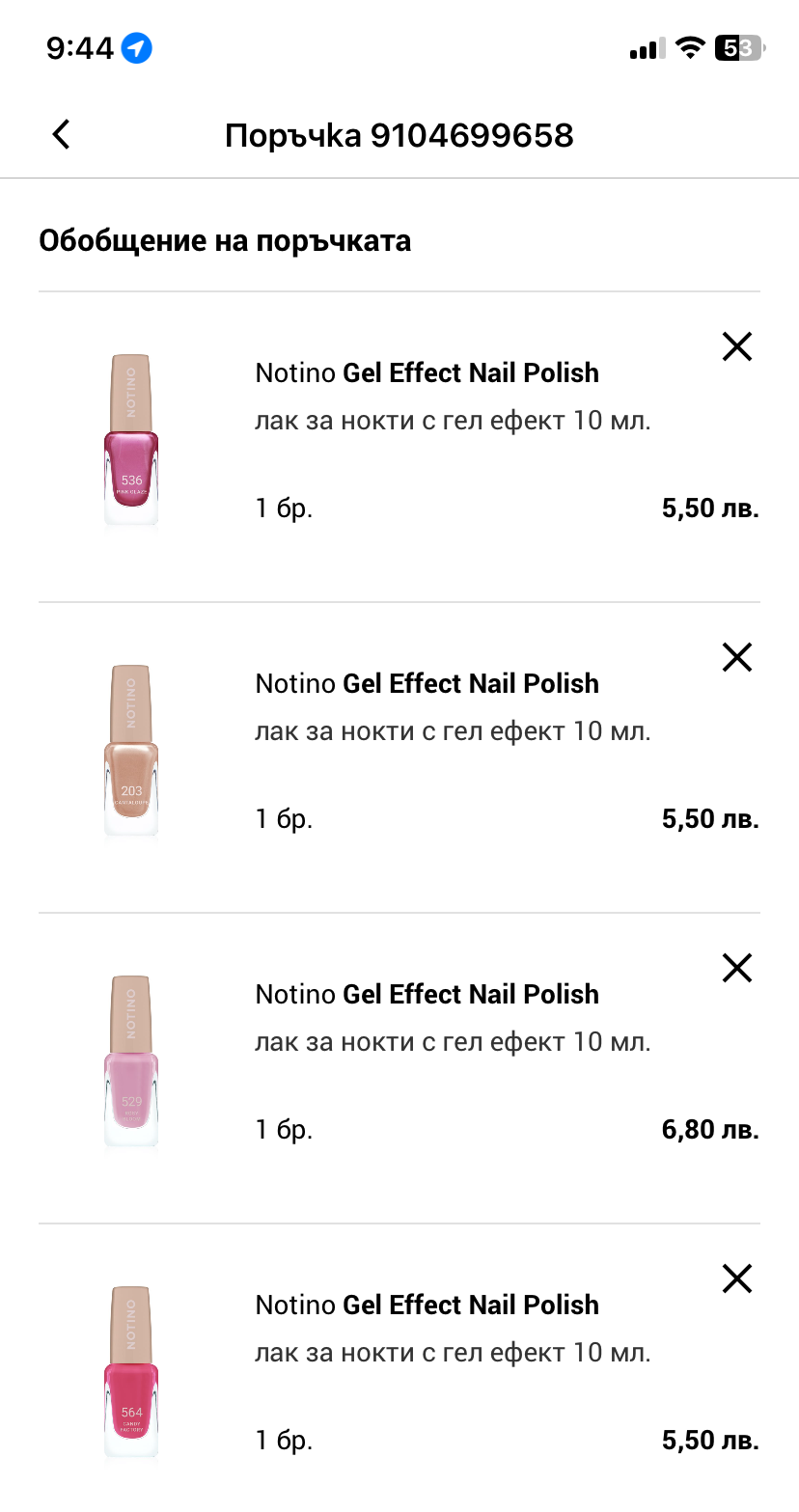This screenshot has height=1512, width=799.
Task: Open the last Notino Gel Effect Nail Polish title
Action: 427,1305
